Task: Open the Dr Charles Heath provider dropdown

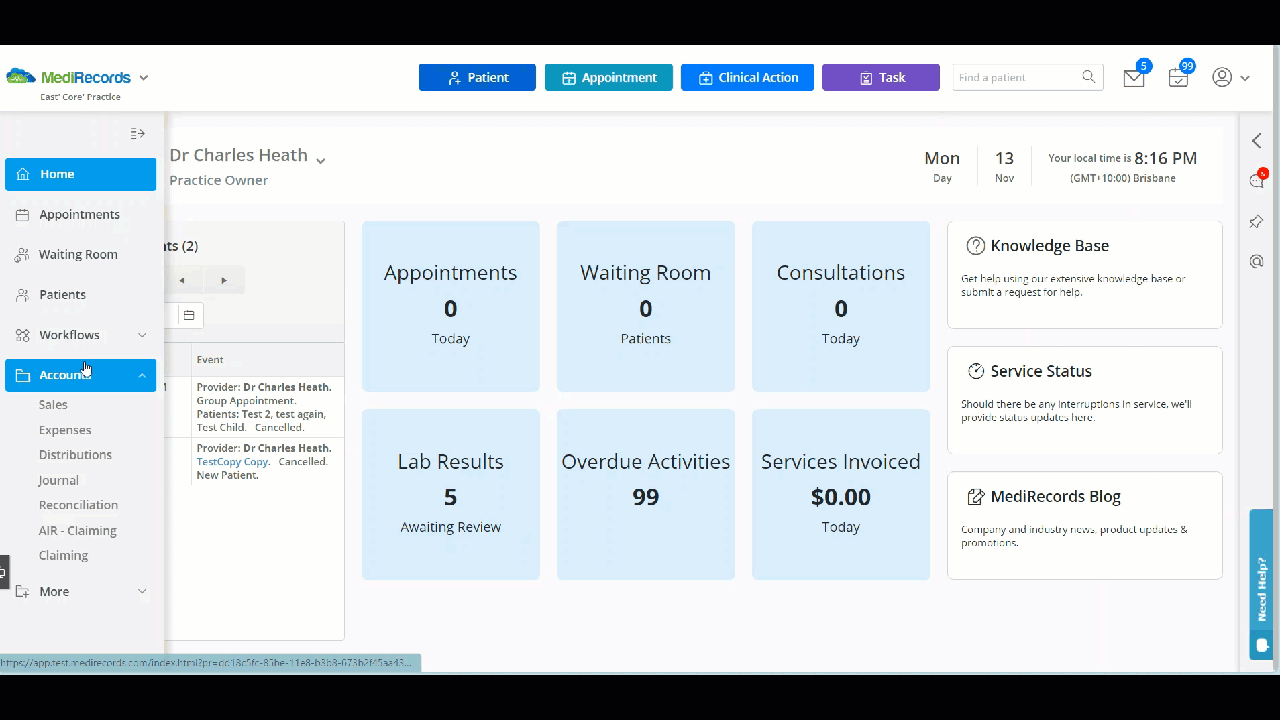Action: [321, 160]
